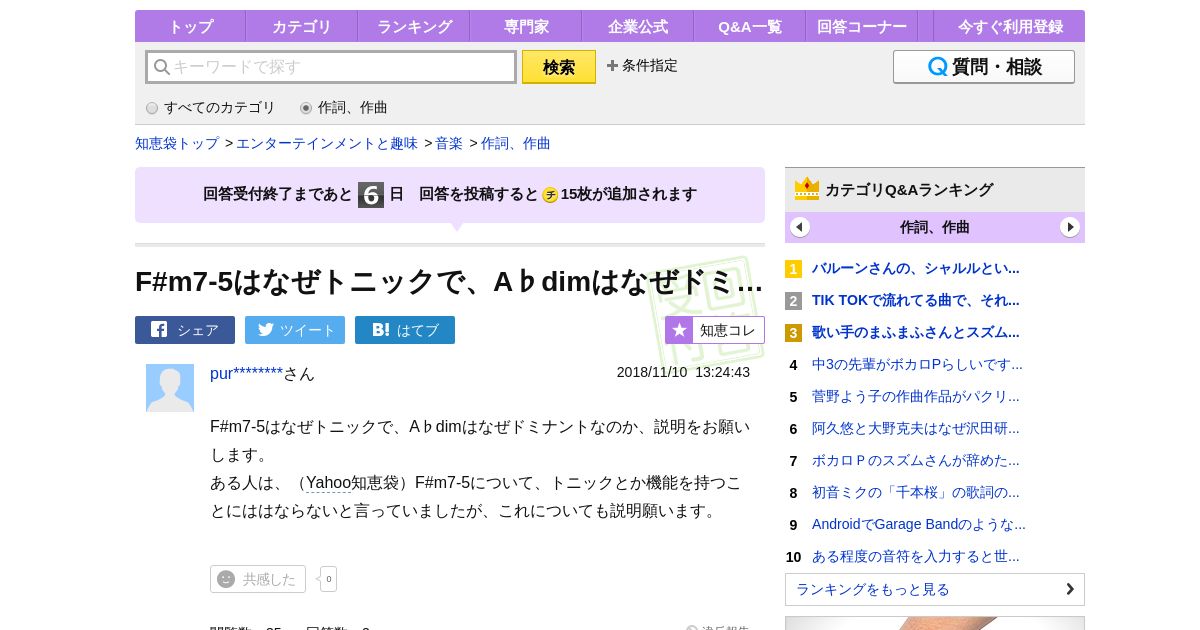Click the 知恵コレ star button
The height and width of the screenshot is (630, 1200).
[715, 330]
